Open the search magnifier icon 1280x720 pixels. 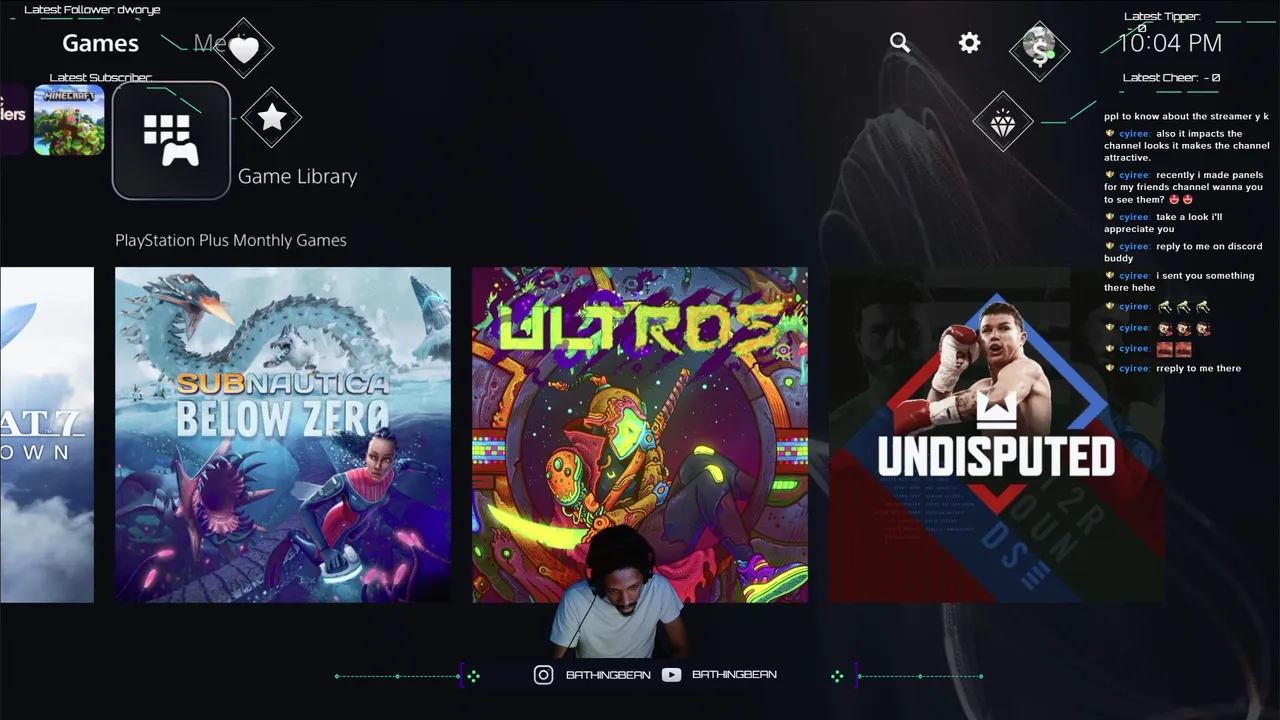point(900,43)
